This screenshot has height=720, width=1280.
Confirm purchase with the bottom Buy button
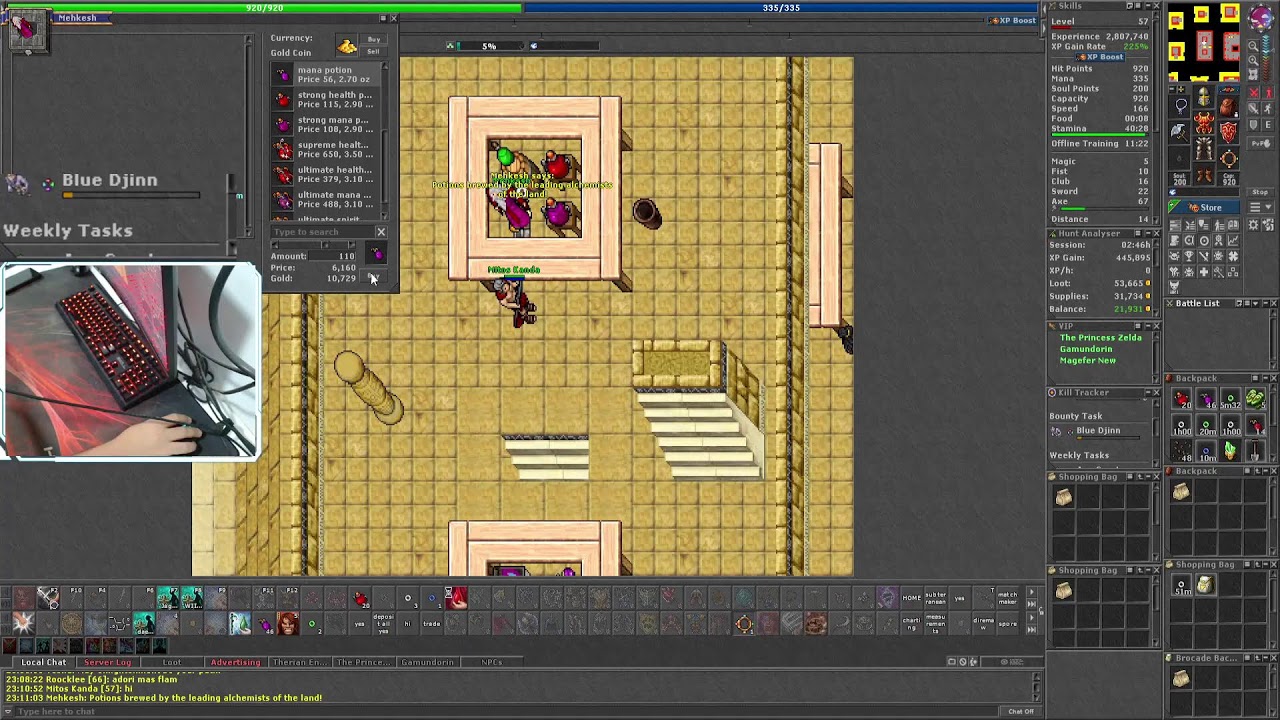coord(373,278)
